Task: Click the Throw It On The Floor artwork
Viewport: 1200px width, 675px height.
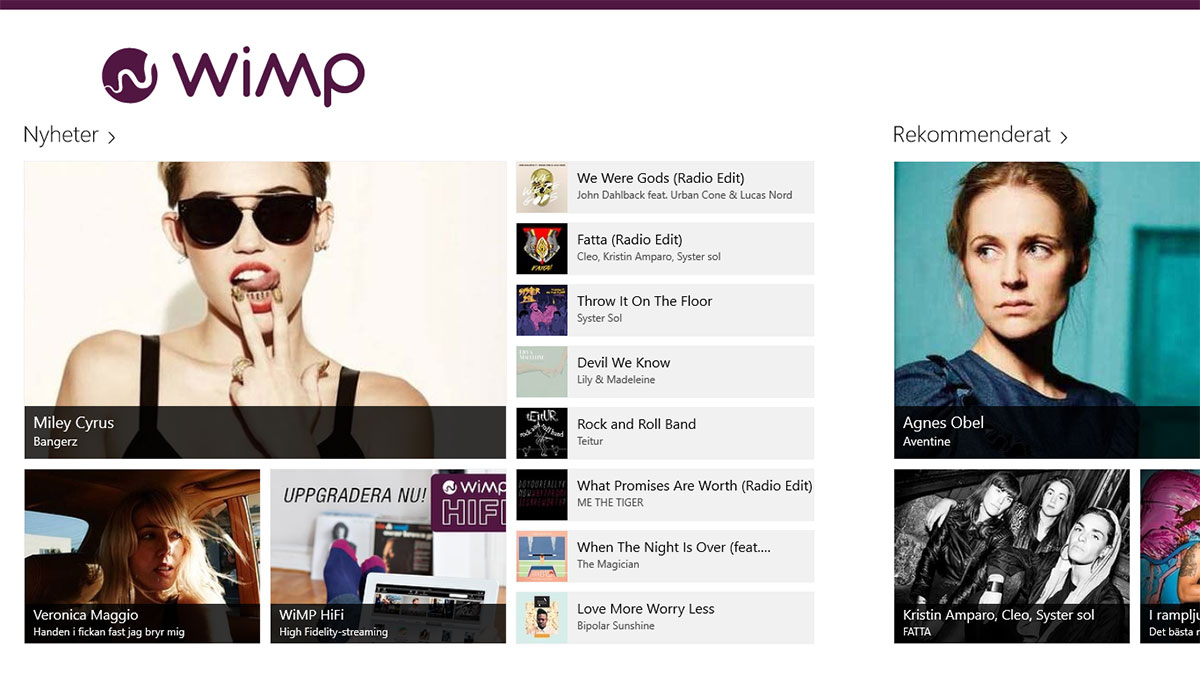Action: point(542,310)
